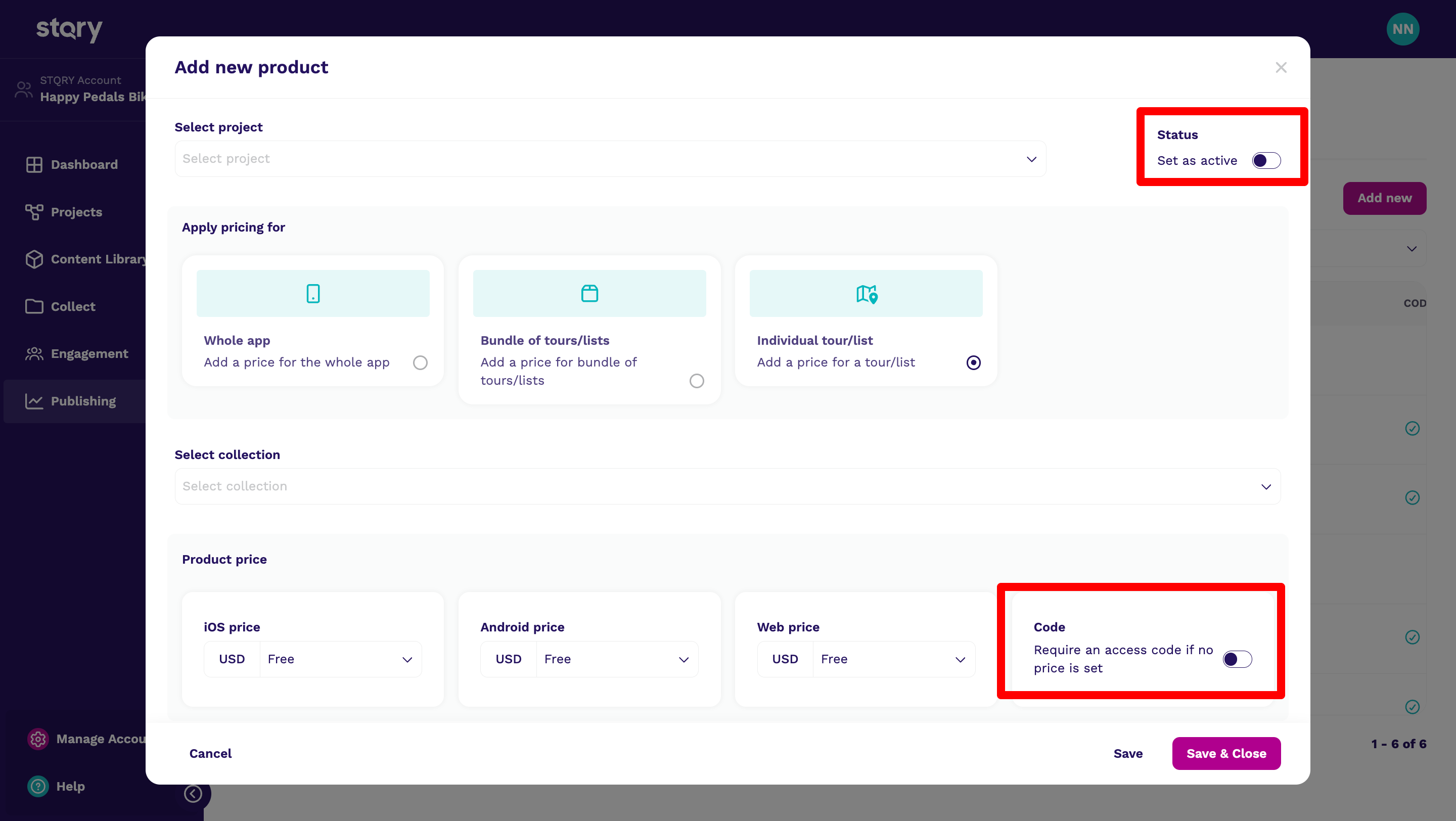Open the Android price Free dropdown
This screenshot has height=821, width=1456.
point(617,659)
